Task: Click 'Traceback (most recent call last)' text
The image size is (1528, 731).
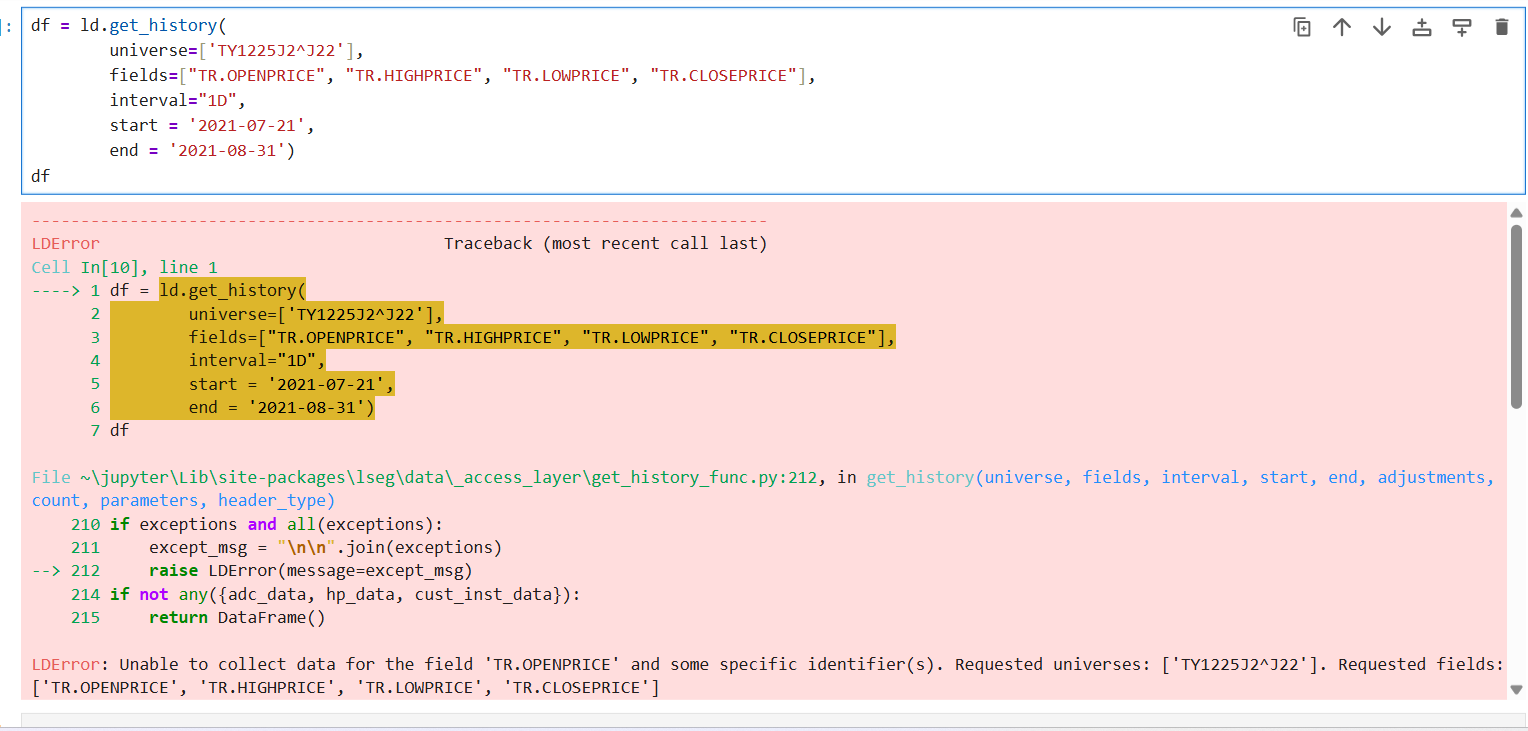Action: coord(606,243)
